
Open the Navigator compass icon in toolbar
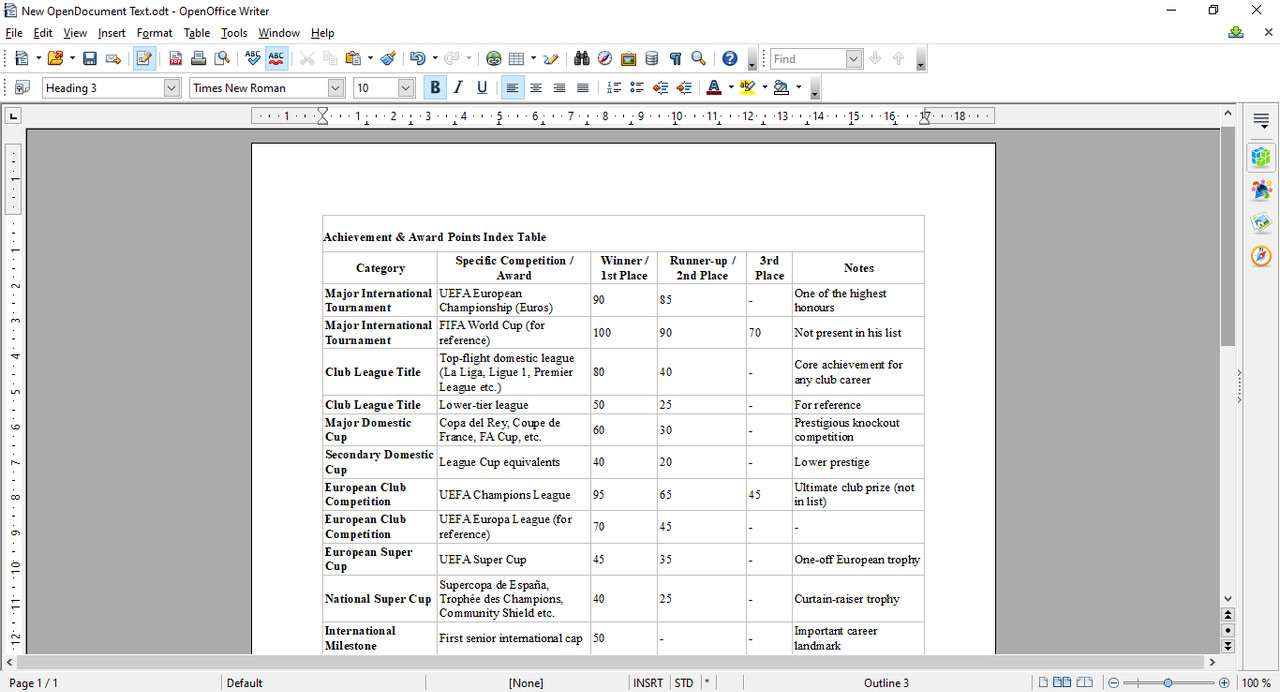605,59
